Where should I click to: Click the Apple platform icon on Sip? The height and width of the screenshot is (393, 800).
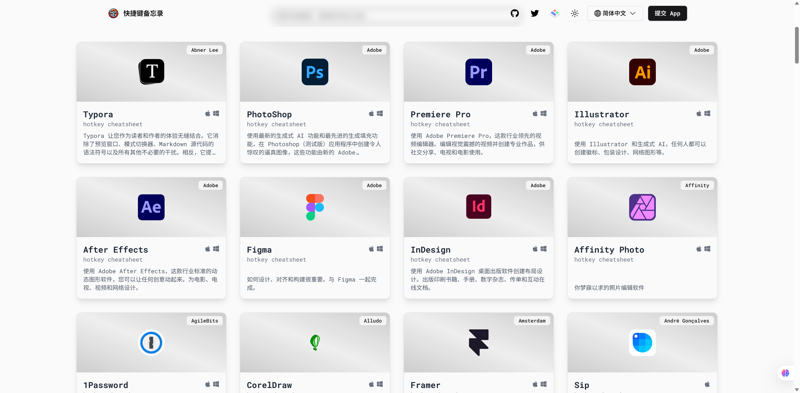pos(707,384)
